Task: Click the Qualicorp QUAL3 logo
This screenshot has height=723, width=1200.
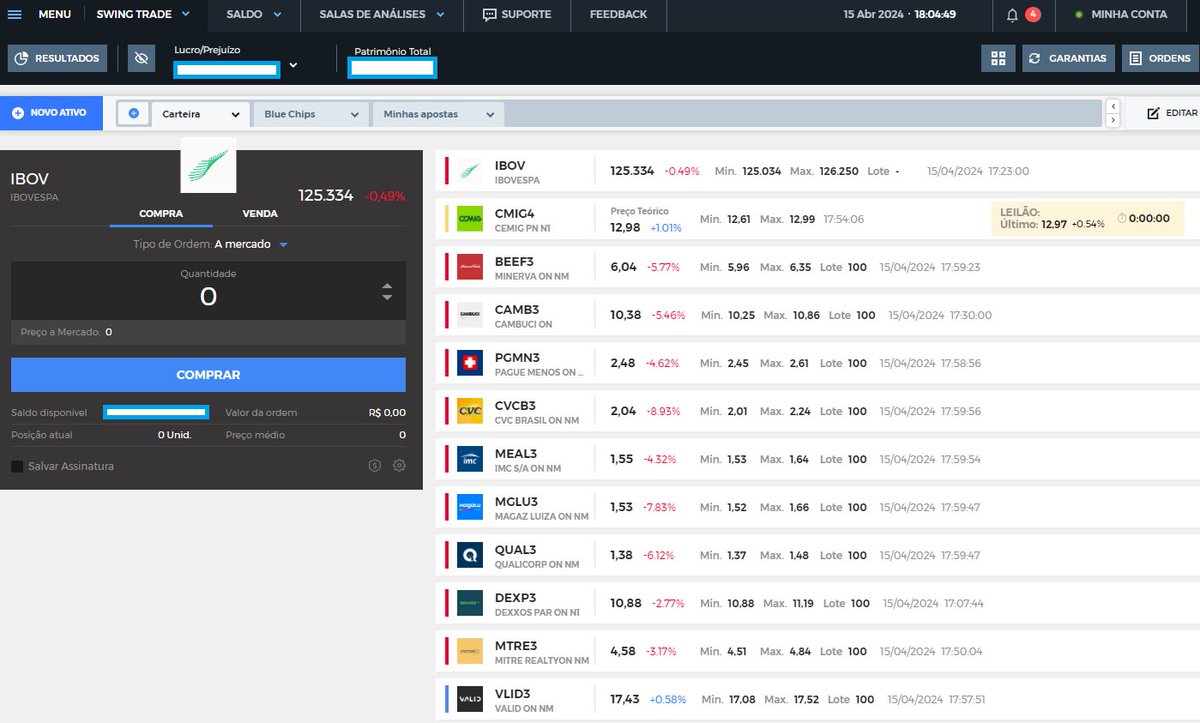Action: (470, 555)
